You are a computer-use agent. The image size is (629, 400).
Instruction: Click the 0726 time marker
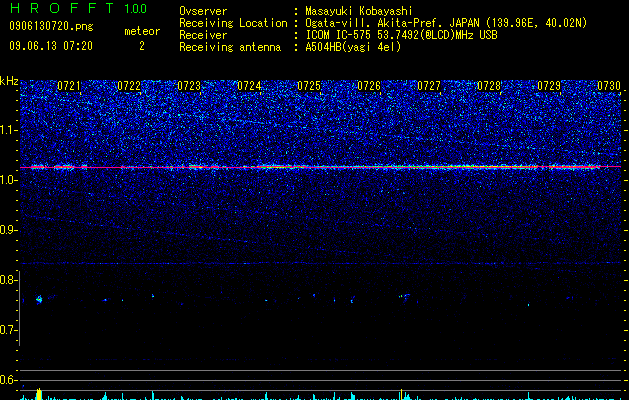click(369, 86)
